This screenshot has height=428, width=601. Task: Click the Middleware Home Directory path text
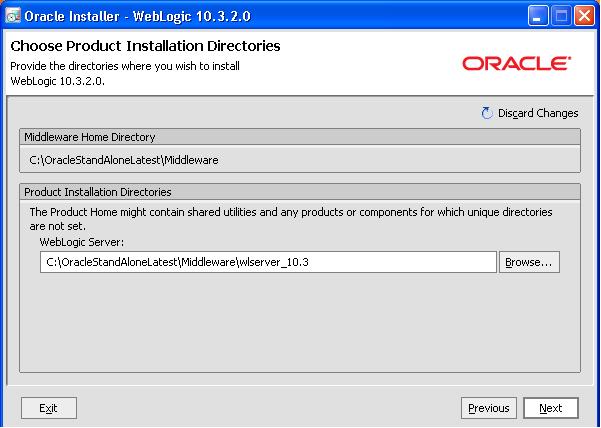tap(124, 159)
